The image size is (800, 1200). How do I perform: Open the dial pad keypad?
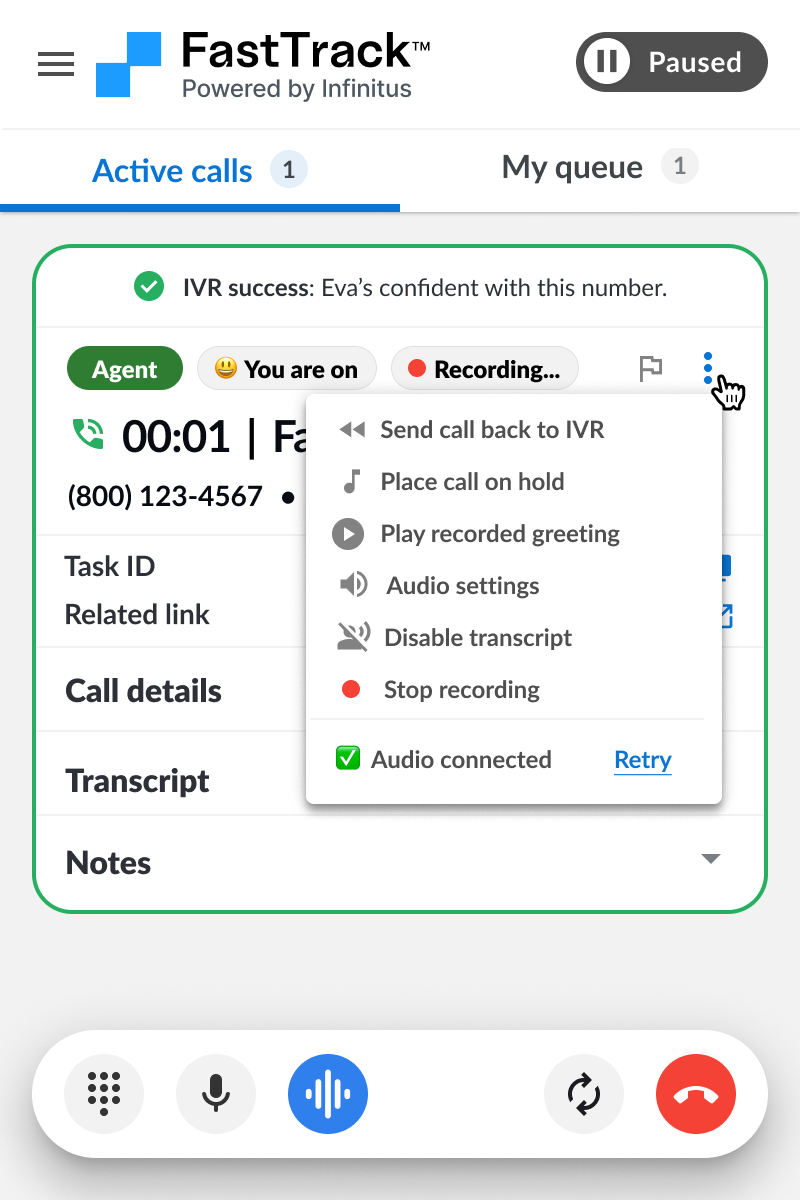[104, 1094]
